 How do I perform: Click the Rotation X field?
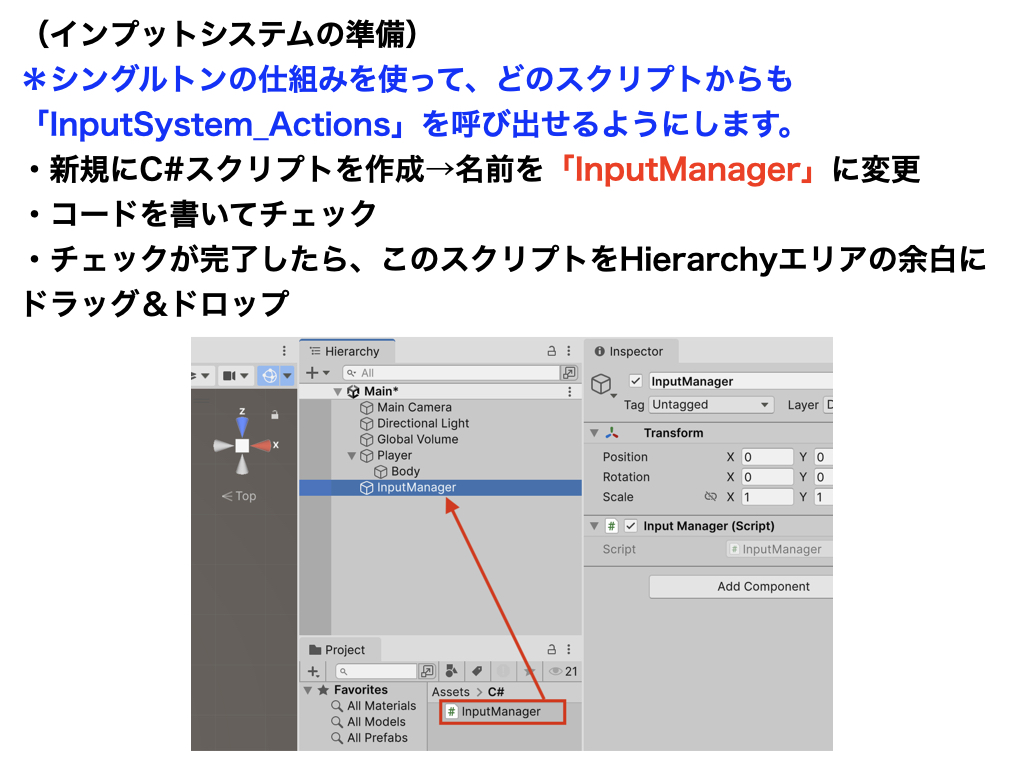[x=767, y=477]
